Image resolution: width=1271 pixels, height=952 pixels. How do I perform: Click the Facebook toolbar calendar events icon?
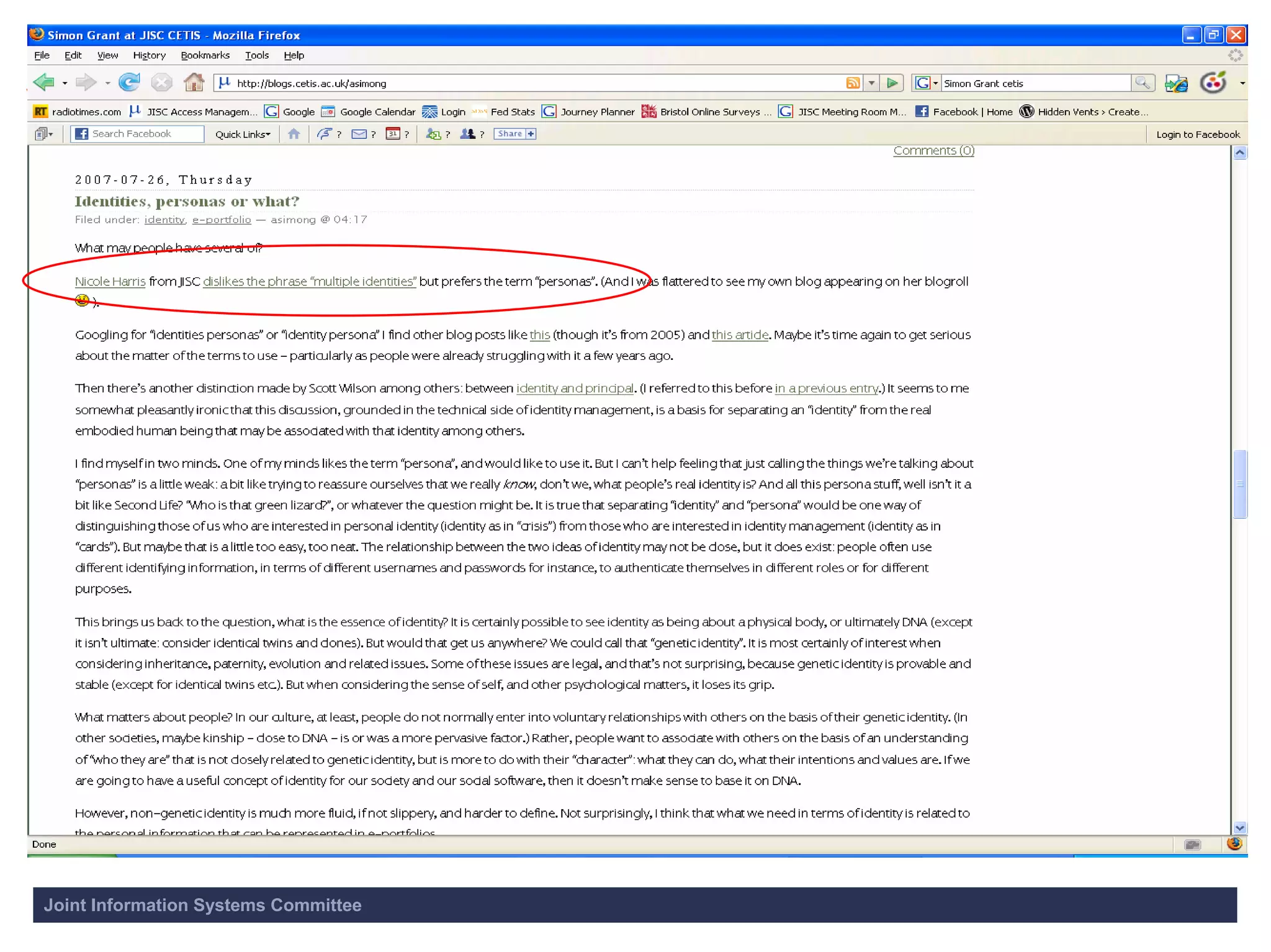tap(392, 134)
